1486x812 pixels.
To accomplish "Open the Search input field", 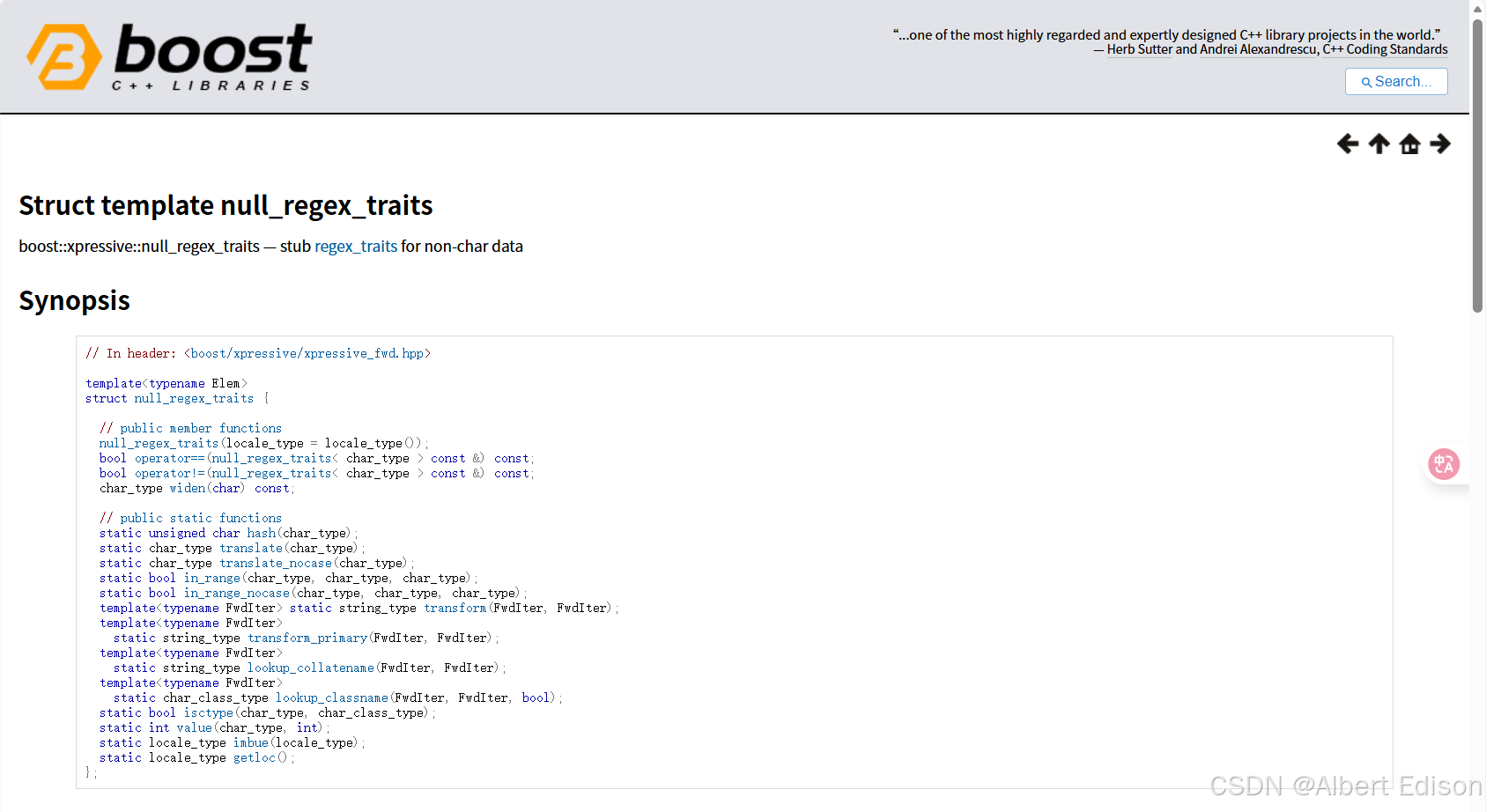I will tap(1396, 81).
